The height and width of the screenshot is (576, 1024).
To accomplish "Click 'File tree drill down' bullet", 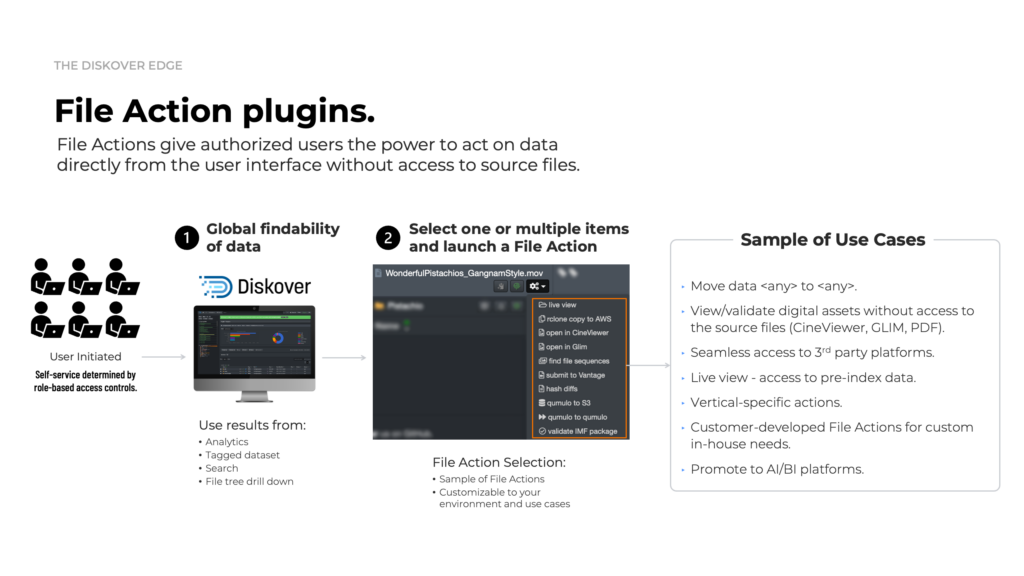I will pos(249,481).
